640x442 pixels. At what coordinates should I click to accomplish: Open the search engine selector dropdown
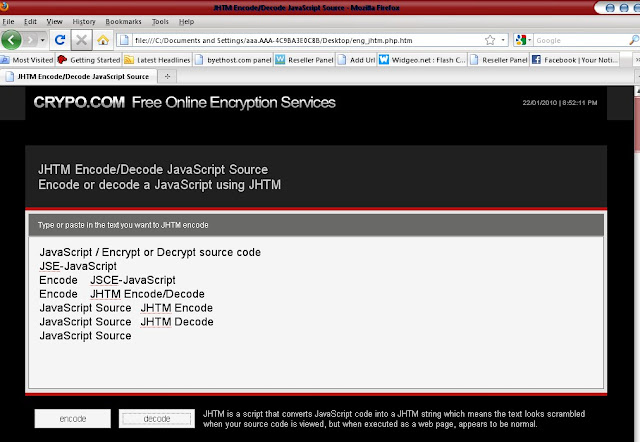click(523, 40)
